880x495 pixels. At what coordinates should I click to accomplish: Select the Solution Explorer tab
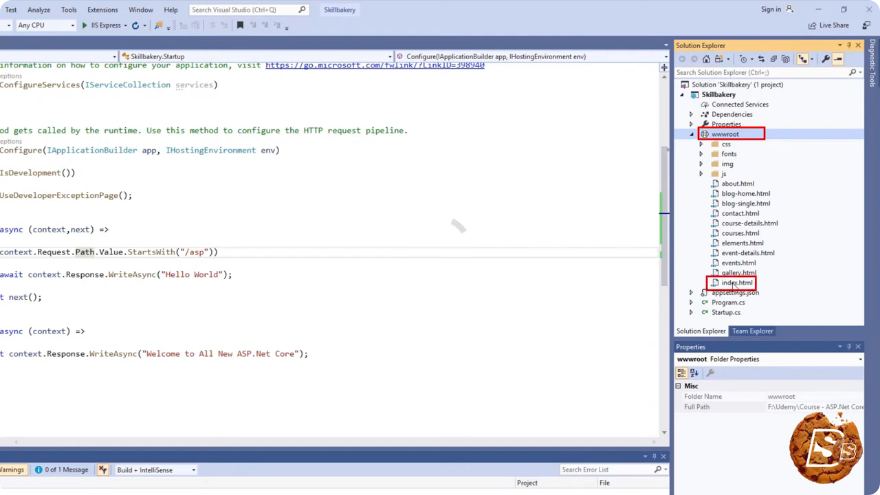tap(701, 331)
